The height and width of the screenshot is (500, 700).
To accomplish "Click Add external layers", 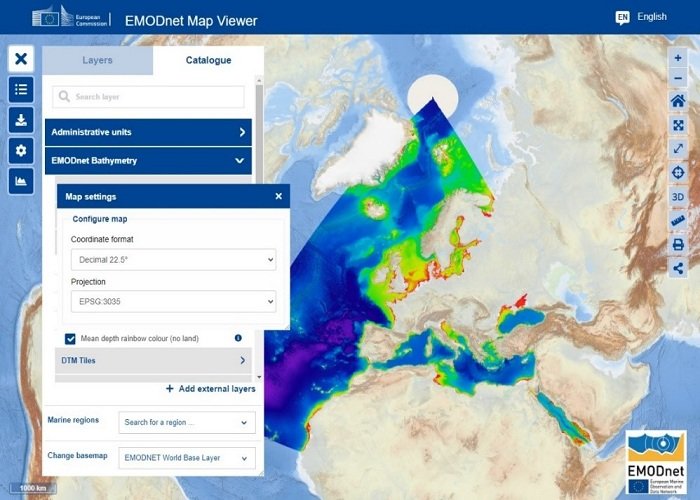I will 211,389.
